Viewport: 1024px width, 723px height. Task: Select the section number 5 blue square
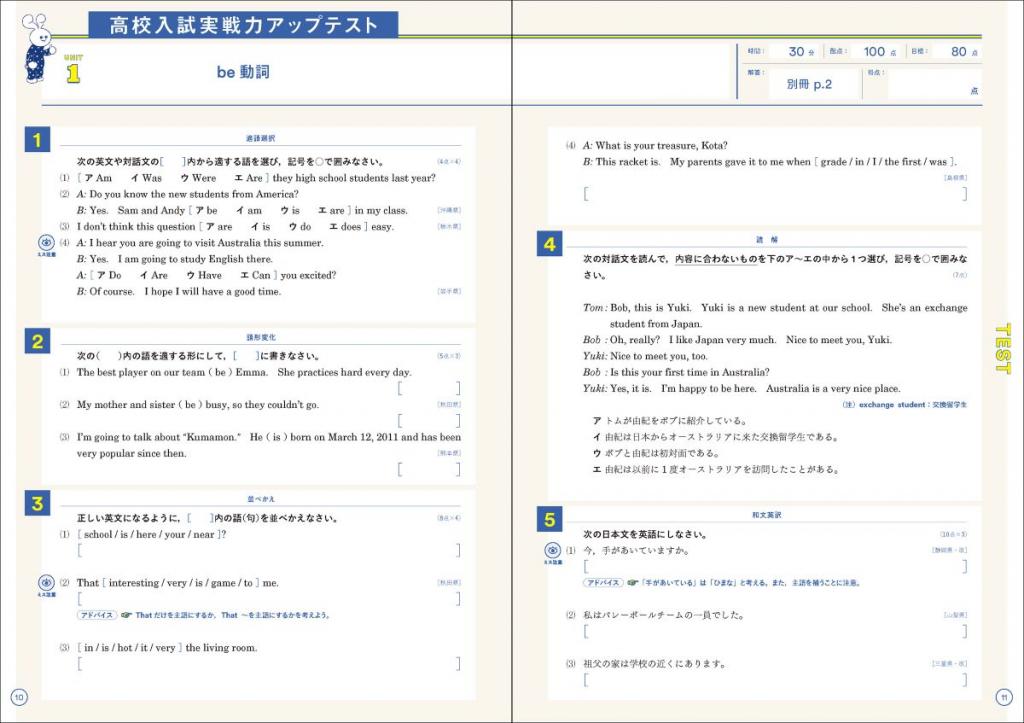coord(548,517)
